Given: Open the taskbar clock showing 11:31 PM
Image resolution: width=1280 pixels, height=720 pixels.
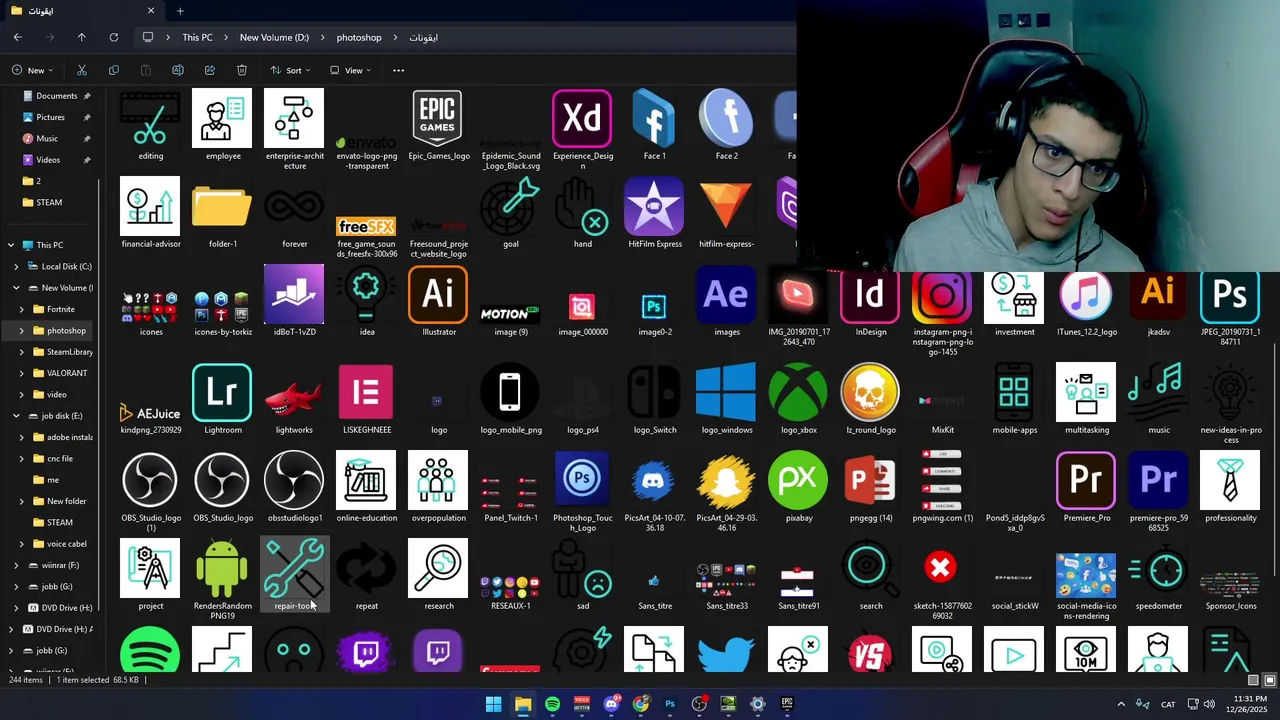Looking at the screenshot, I should point(1249,704).
